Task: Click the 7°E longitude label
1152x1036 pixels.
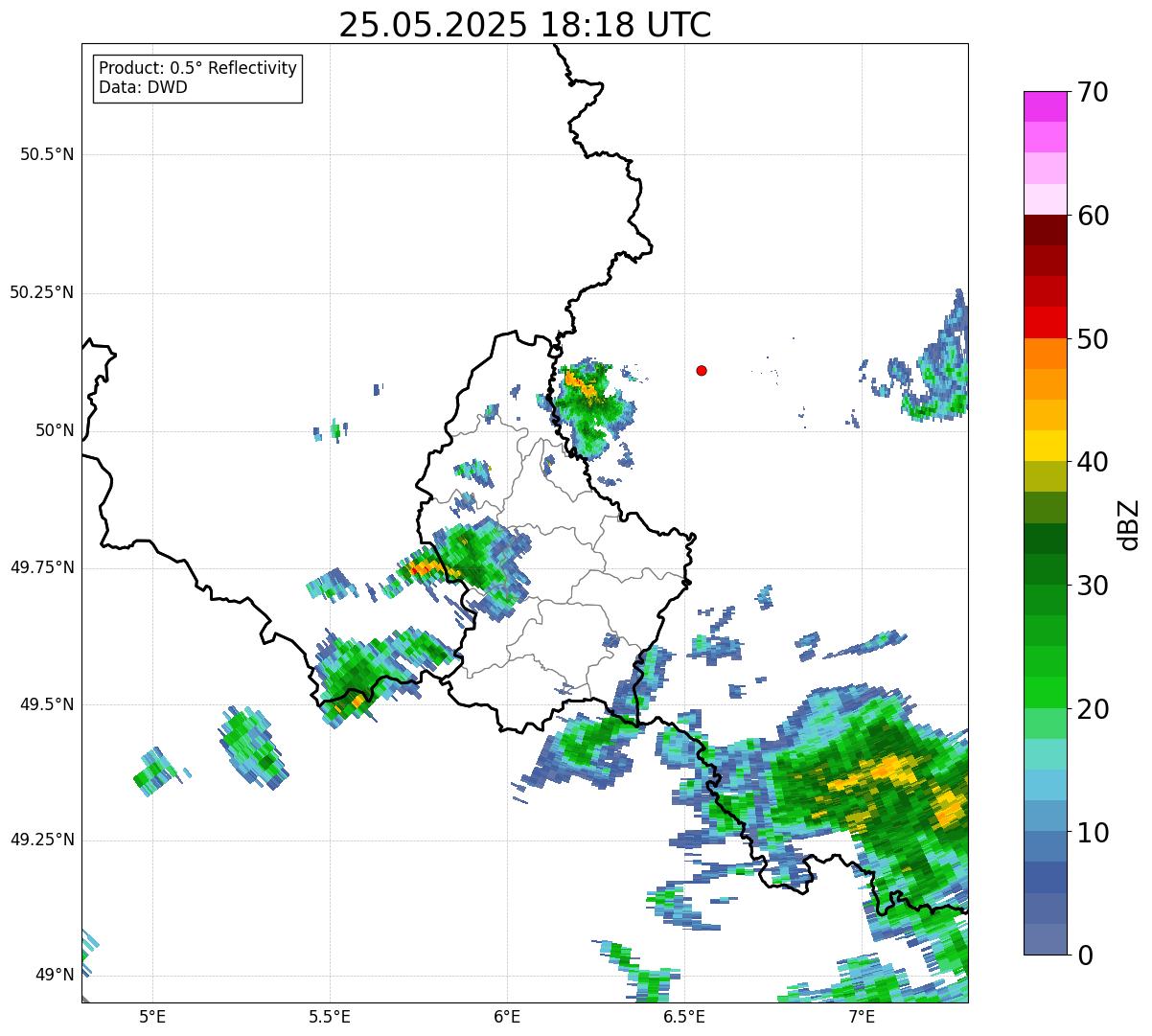Action: point(862,1016)
